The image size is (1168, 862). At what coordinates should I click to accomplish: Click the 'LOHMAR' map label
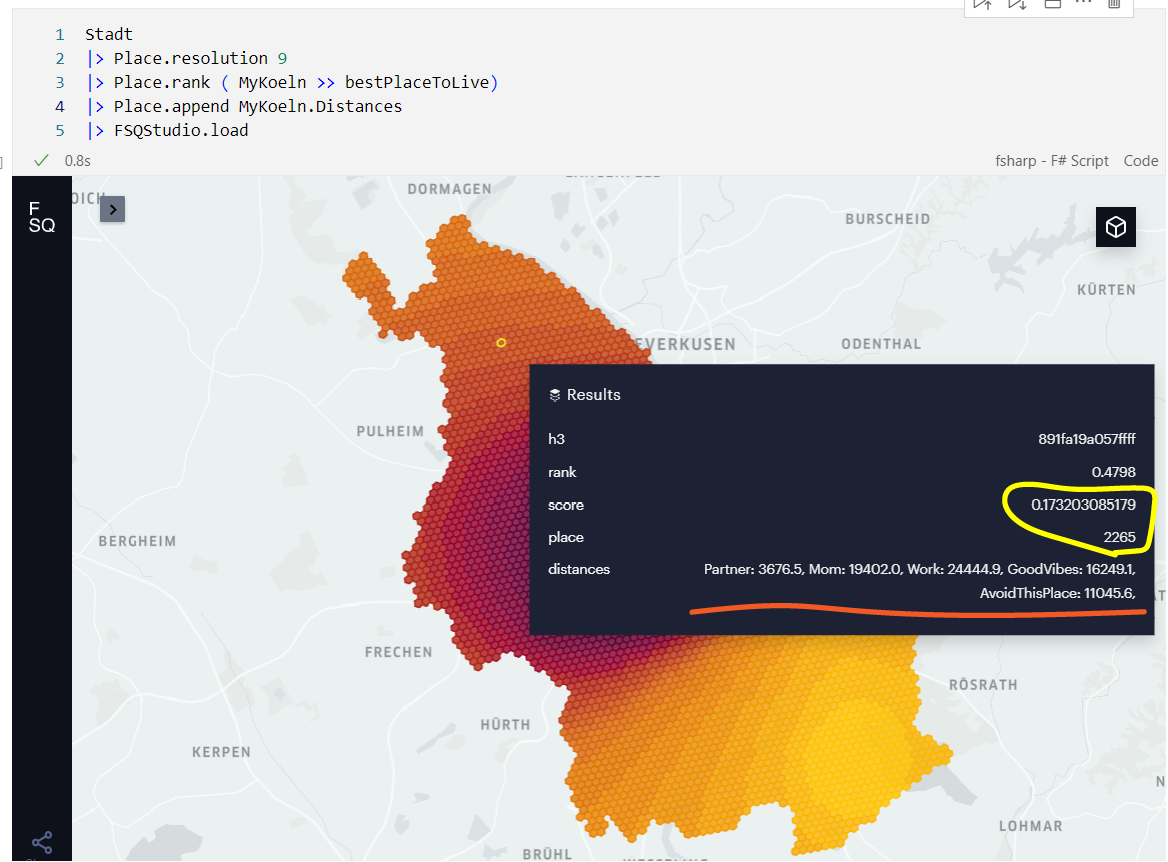tap(1030, 826)
